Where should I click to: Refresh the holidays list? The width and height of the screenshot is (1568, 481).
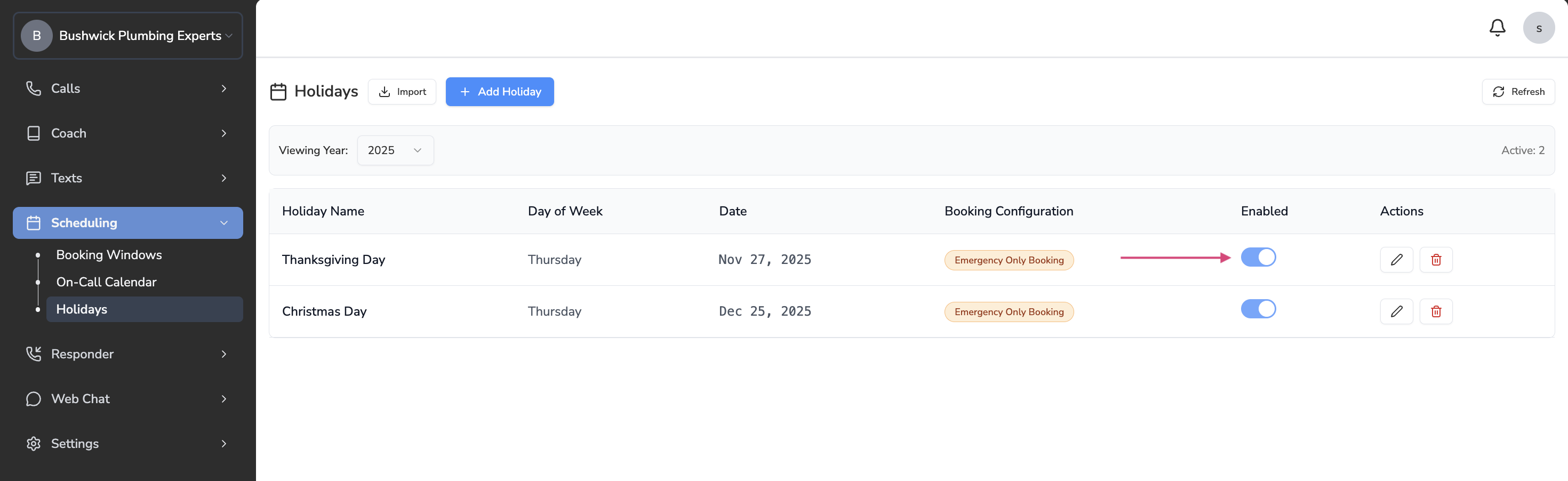pyautogui.click(x=1517, y=92)
